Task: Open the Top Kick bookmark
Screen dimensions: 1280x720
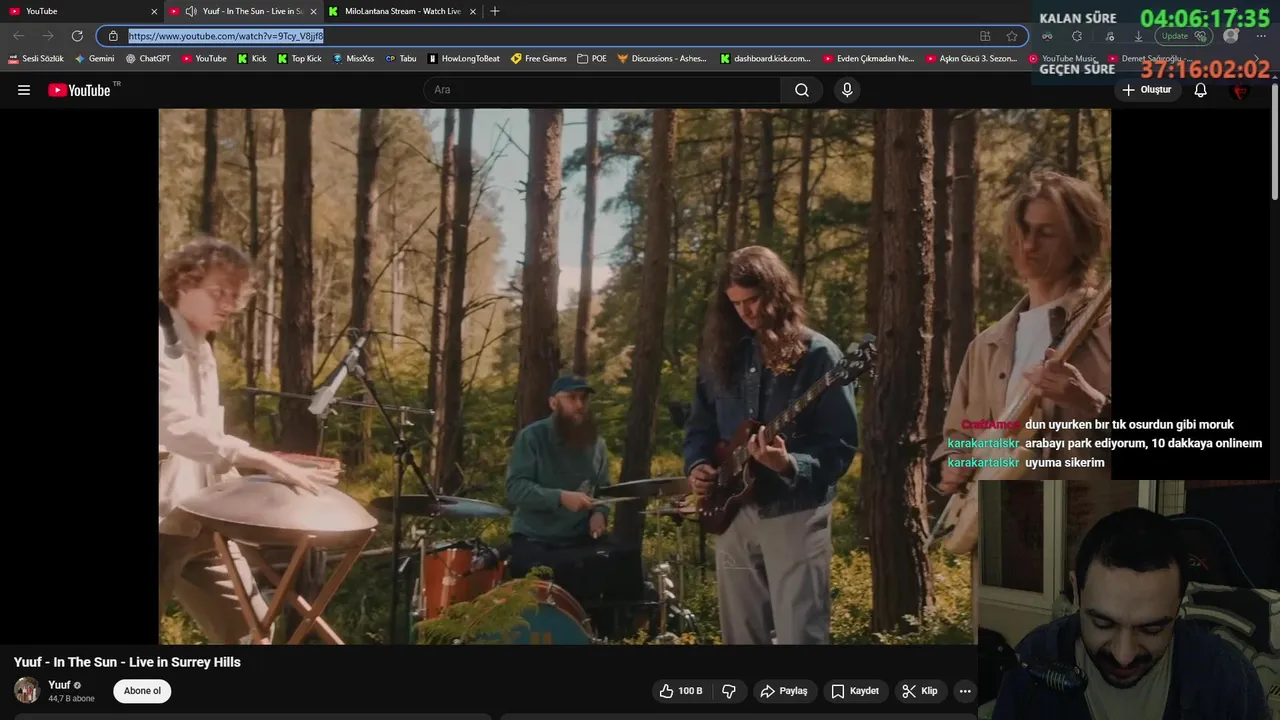Action: pyautogui.click(x=299, y=59)
